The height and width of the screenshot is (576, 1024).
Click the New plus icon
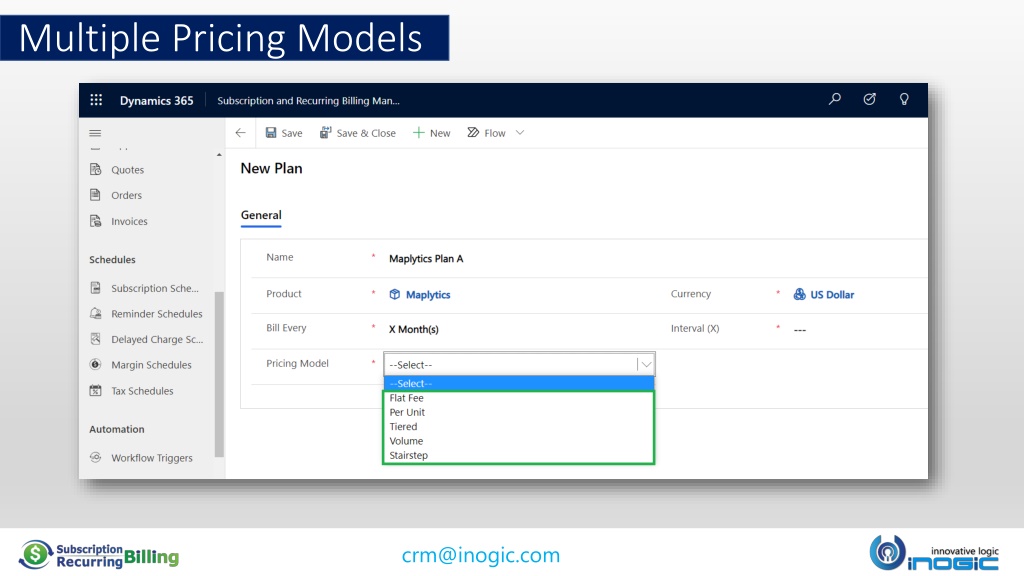point(419,133)
